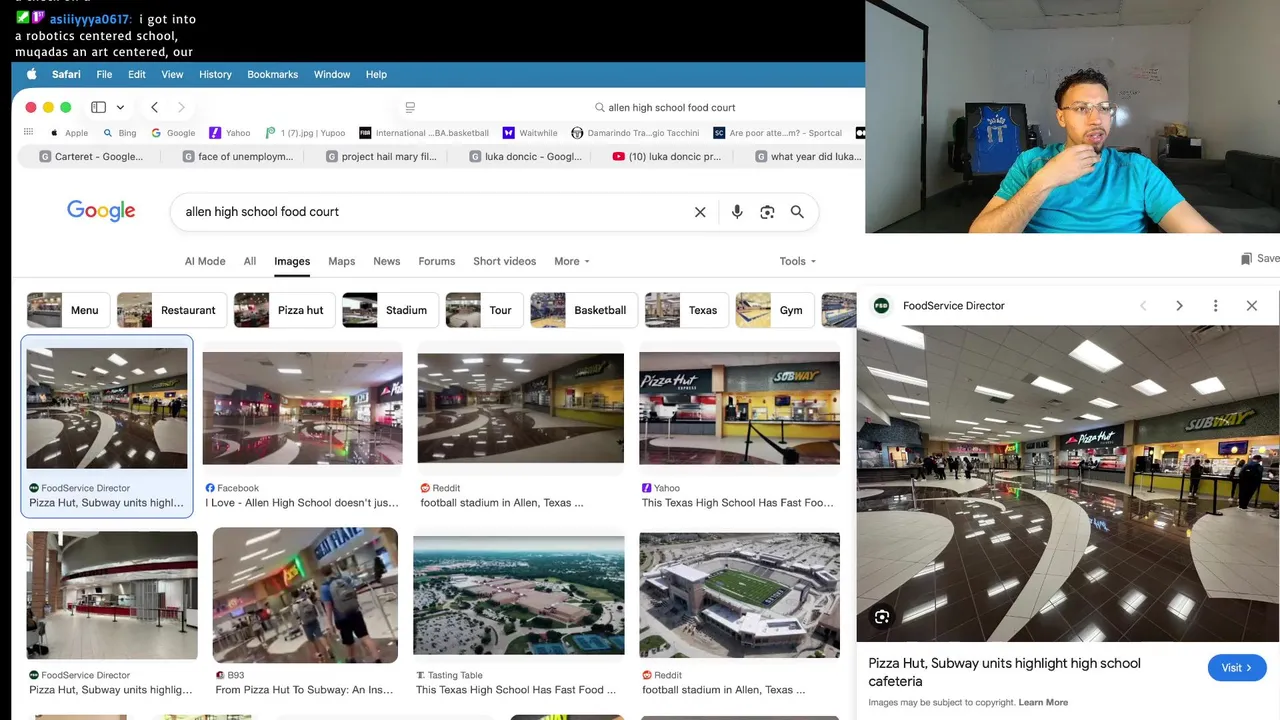
Task: Open the Learn More copyright link
Action: pyautogui.click(x=1043, y=702)
